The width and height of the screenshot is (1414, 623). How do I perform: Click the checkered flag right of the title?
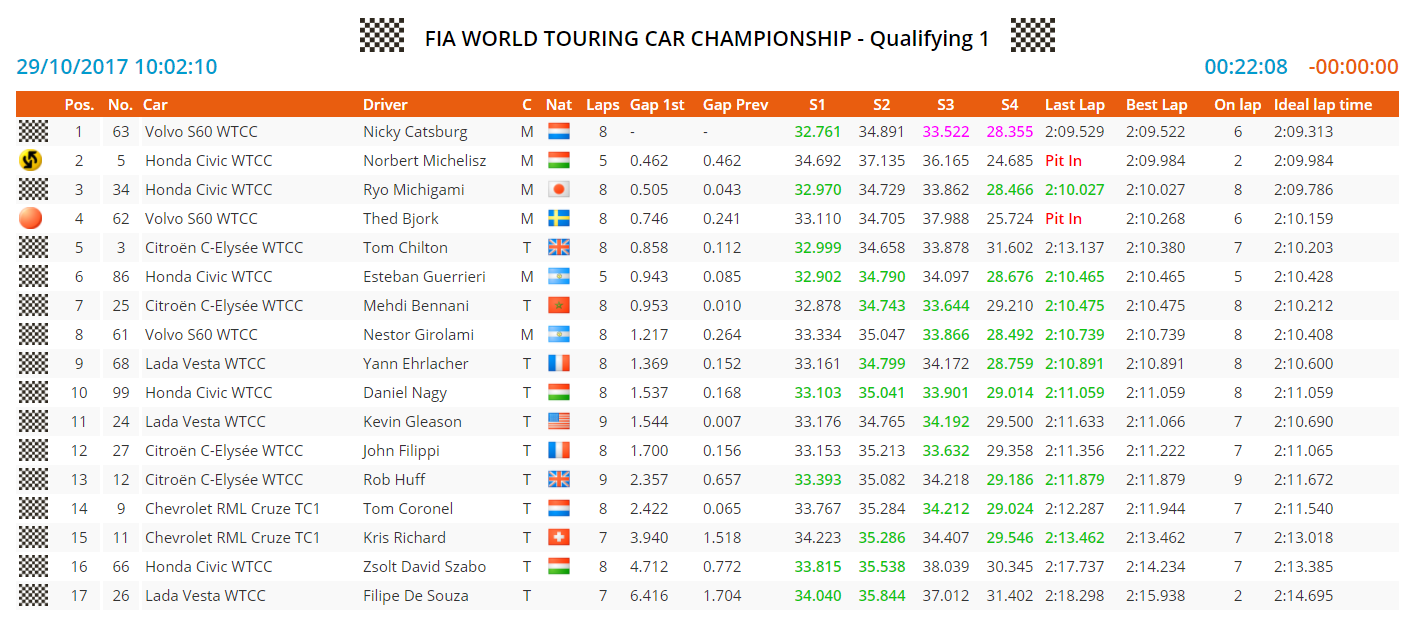(1032, 36)
